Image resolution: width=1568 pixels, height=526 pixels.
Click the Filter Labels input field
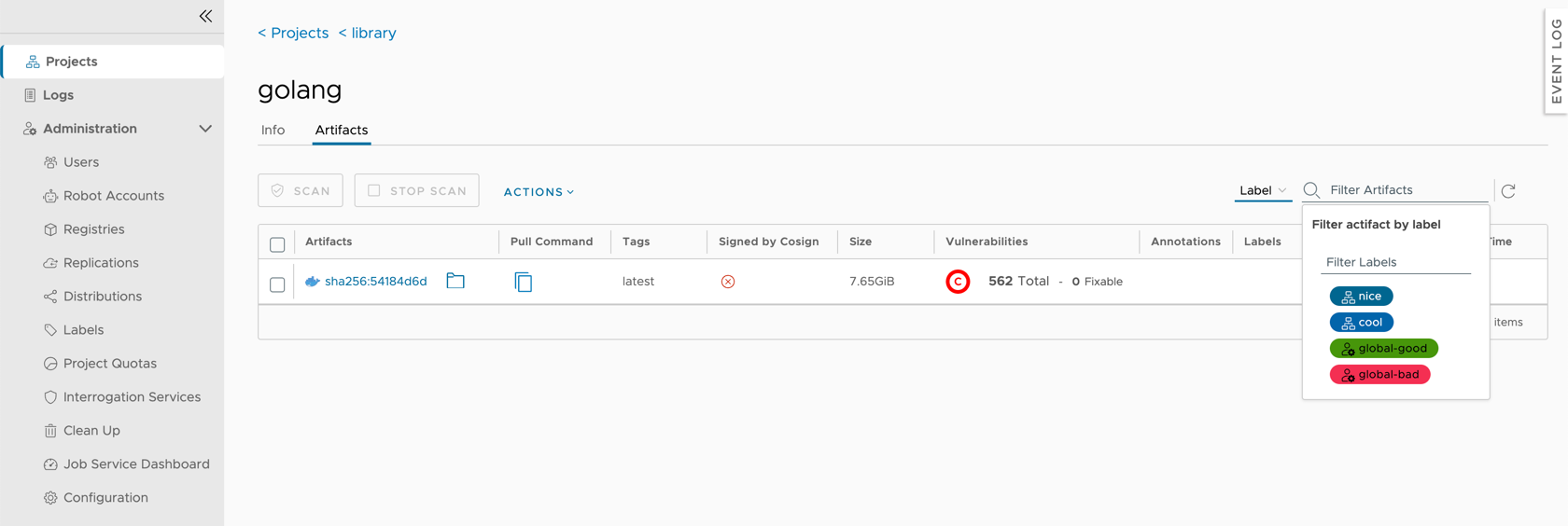[x=1395, y=262]
